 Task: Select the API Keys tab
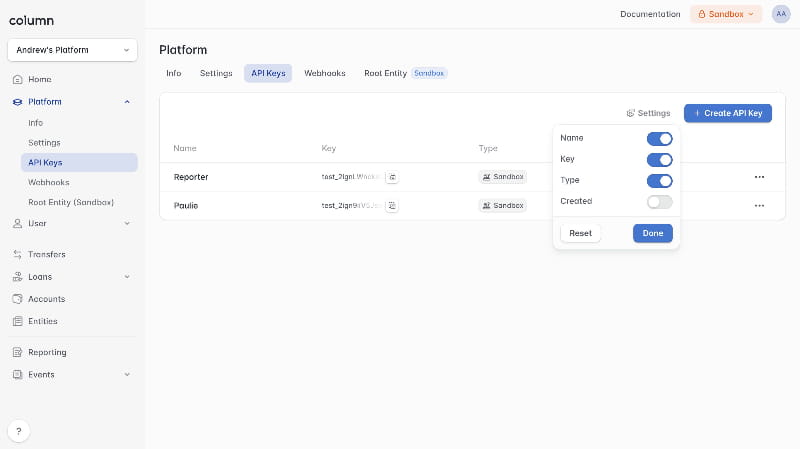click(268, 73)
